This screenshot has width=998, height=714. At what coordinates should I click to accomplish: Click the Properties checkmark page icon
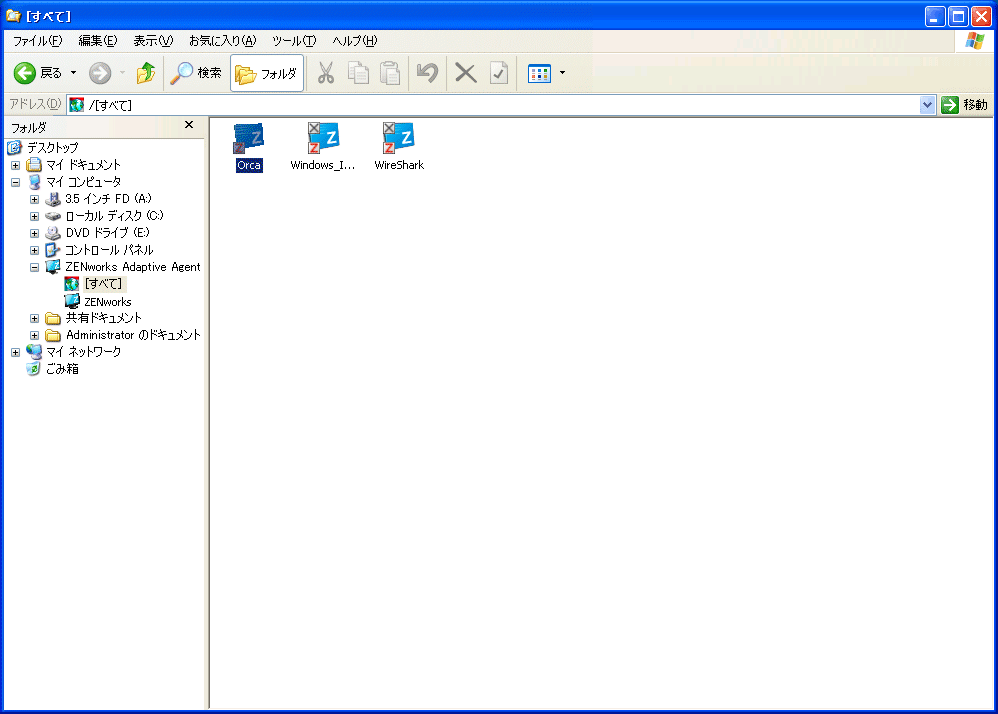499,73
